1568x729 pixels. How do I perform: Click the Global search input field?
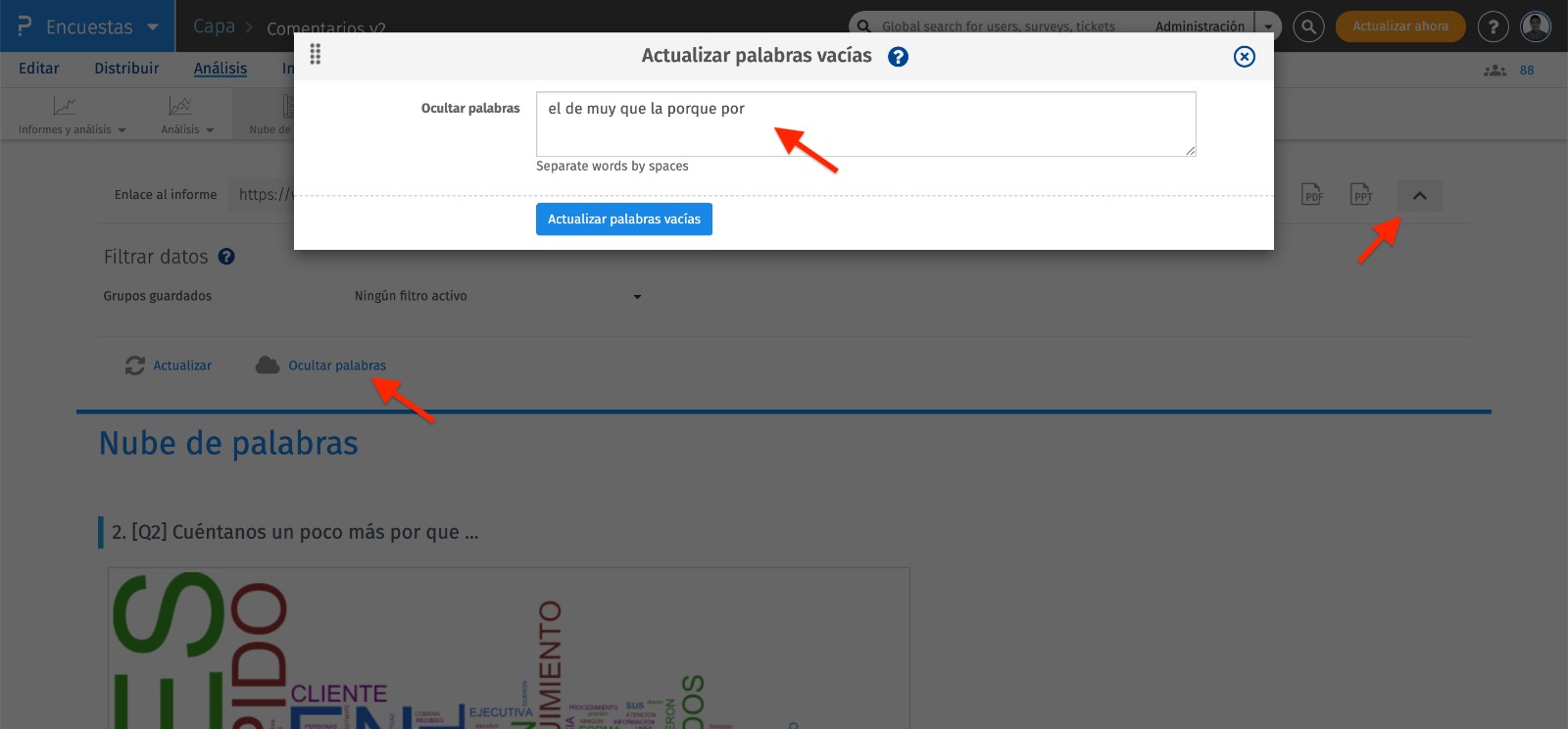click(998, 26)
